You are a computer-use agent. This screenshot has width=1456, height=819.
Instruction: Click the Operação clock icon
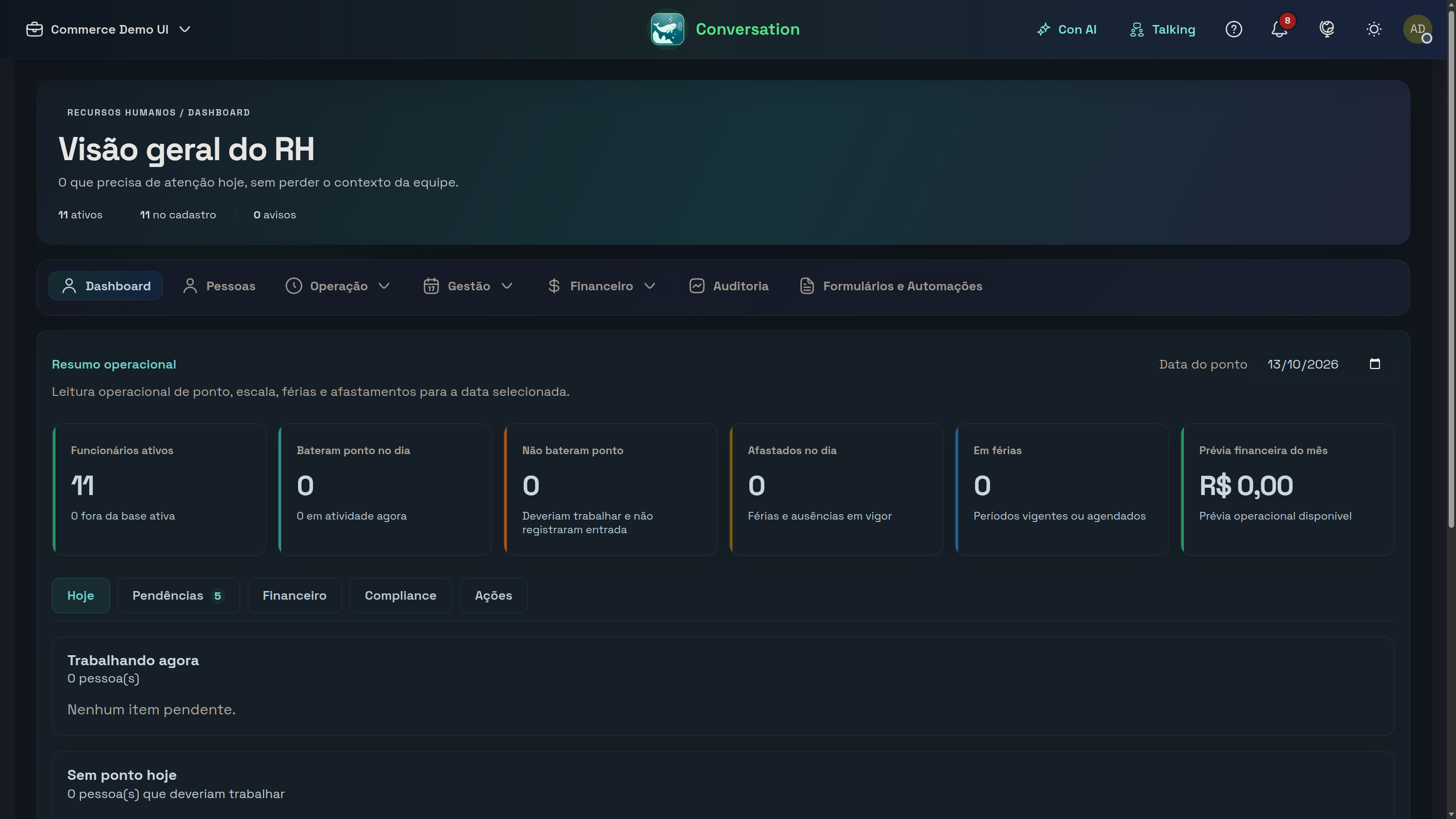pyautogui.click(x=293, y=286)
